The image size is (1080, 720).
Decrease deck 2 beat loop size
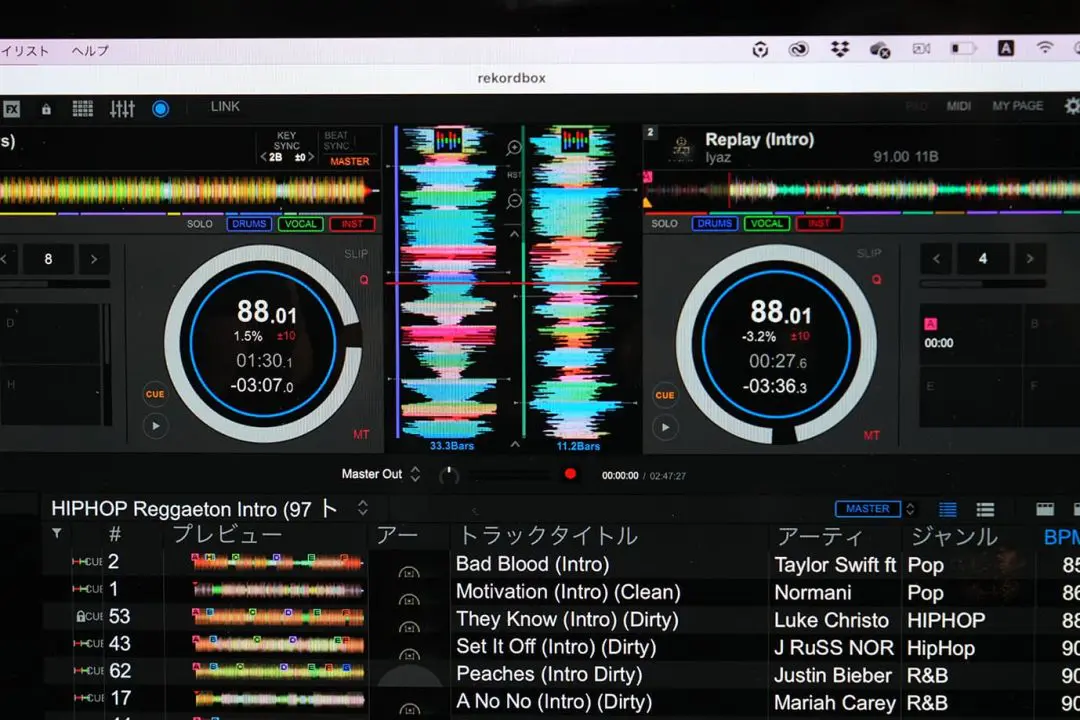[936, 259]
